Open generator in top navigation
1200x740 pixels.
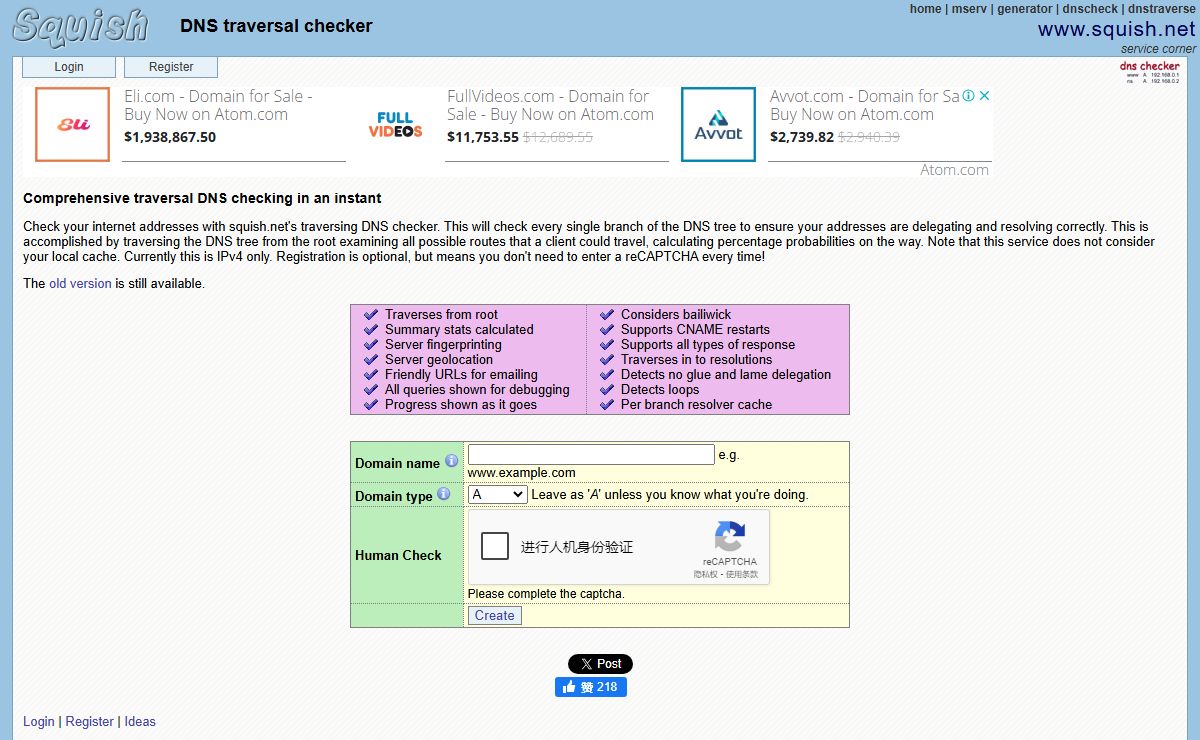click(1024, 9)
